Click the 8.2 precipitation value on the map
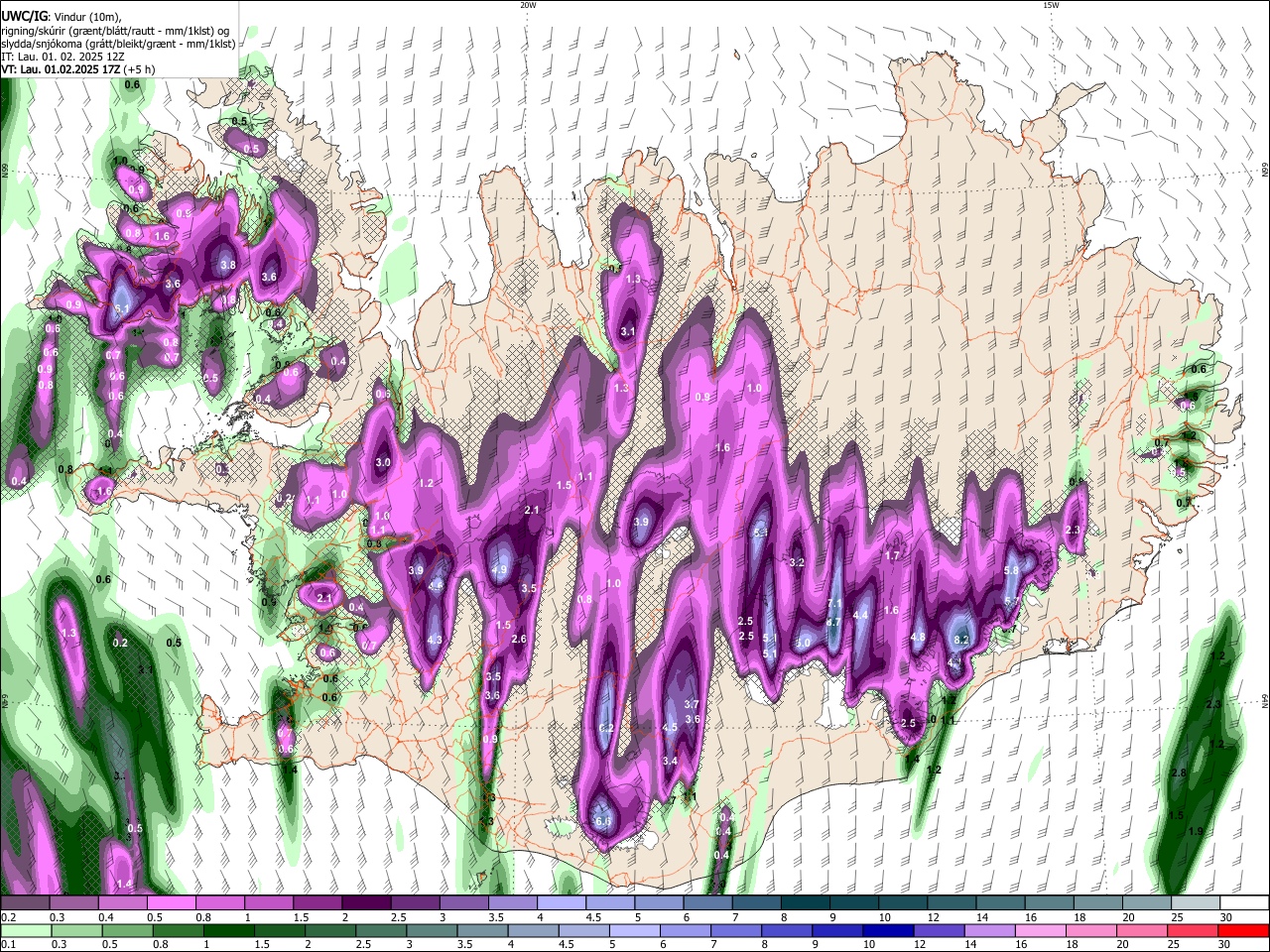Viewport: 1270px width, 952px height. point(960,641)
